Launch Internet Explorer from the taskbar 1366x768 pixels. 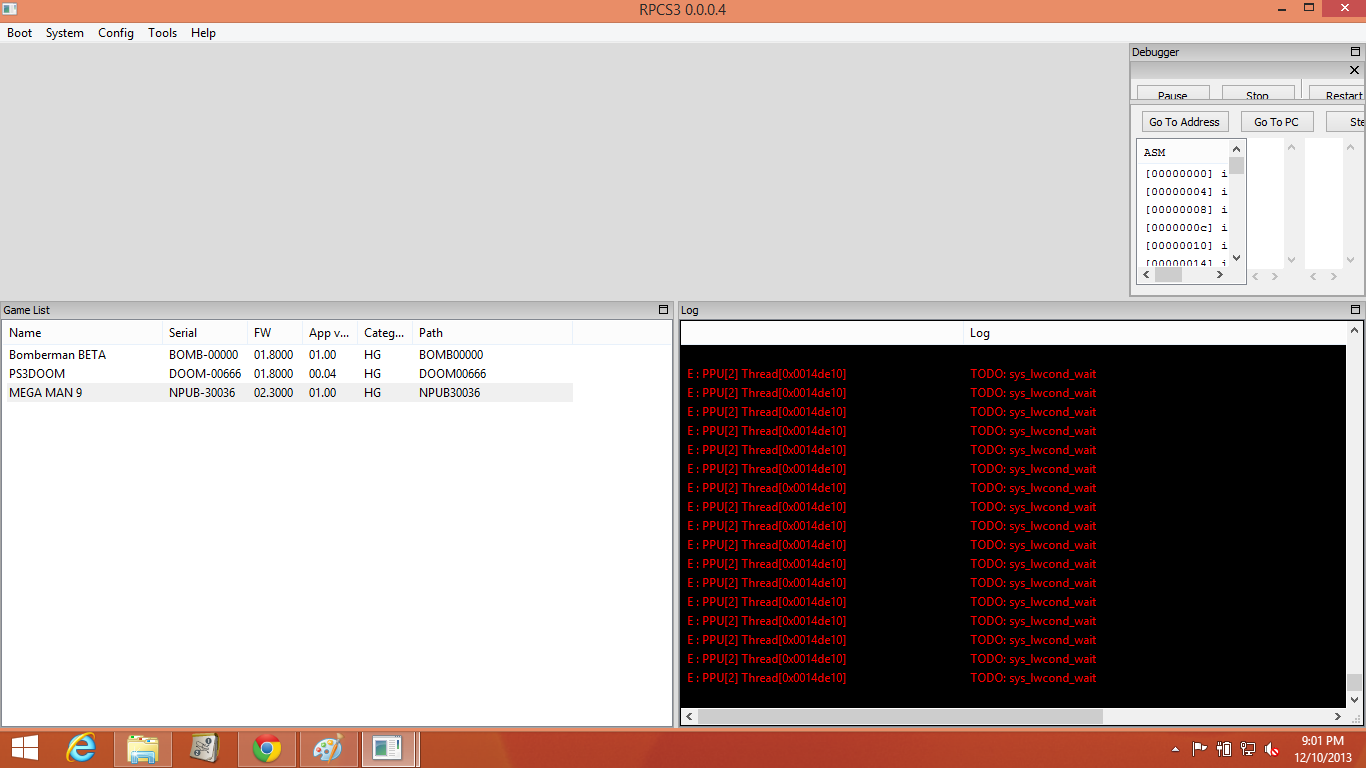[81, 748]
